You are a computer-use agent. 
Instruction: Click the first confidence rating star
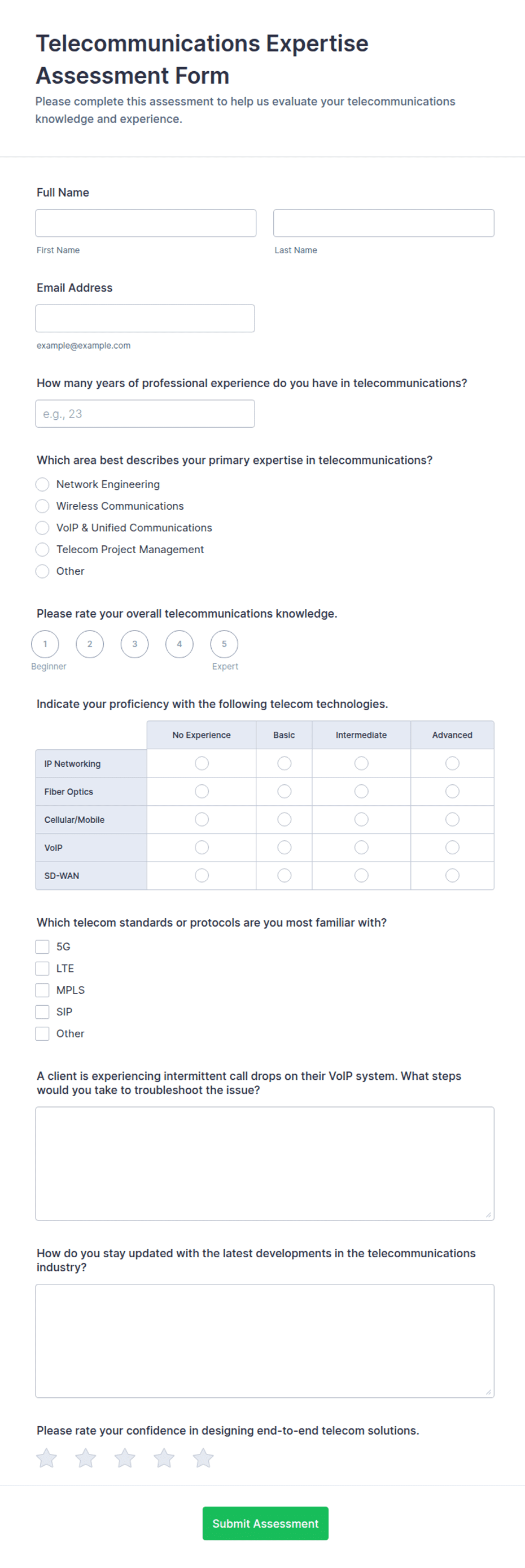coord(46,1457)
